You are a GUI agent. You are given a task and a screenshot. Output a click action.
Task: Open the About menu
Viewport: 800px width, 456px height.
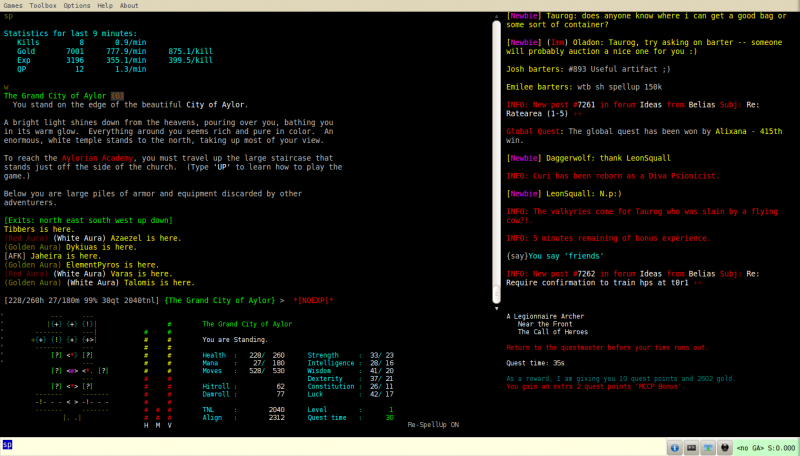point(129,6)
